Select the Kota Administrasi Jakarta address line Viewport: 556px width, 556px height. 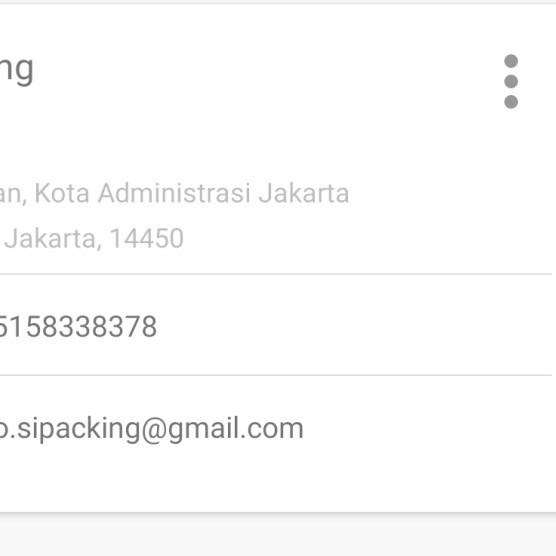coord(174,194)
